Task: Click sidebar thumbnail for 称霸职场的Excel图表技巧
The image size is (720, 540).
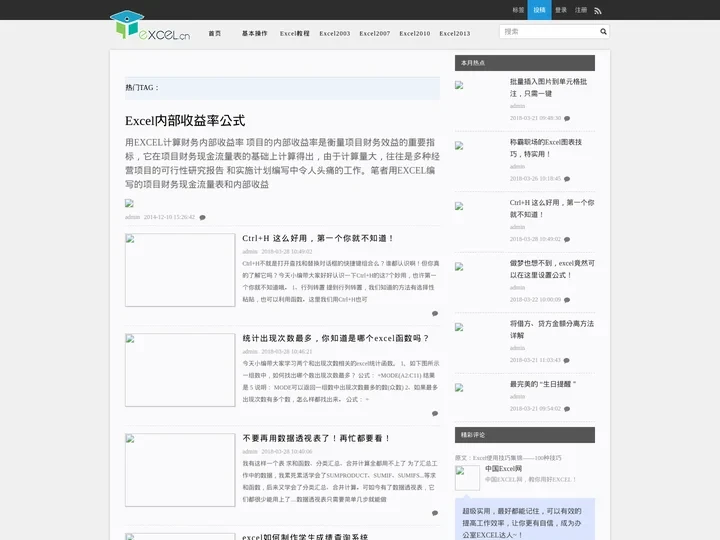Action: click(x=459, y=146)
